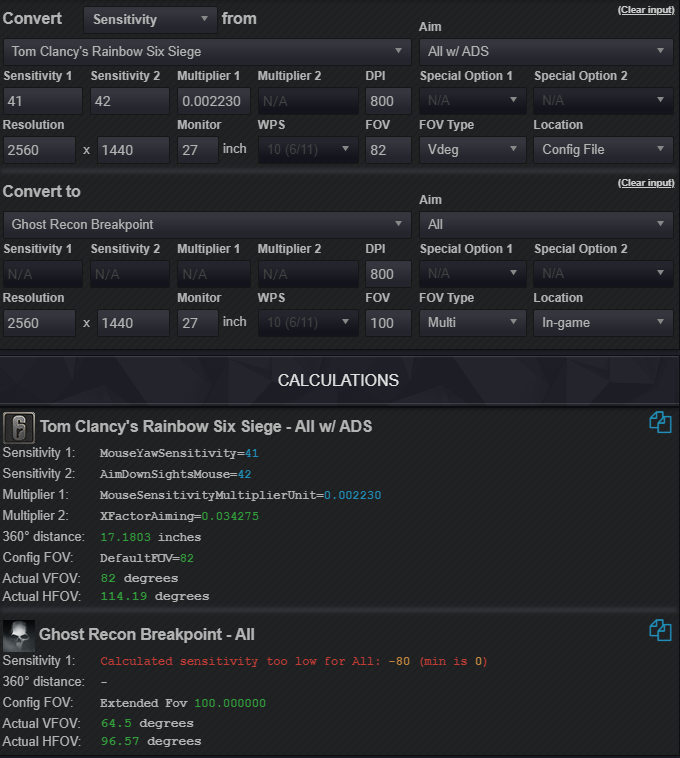Image resolution: width=680 pixels, height=758 pixels.
Task: Click source Sensitivity 1 field containing 41
Action: click(43, 101)
